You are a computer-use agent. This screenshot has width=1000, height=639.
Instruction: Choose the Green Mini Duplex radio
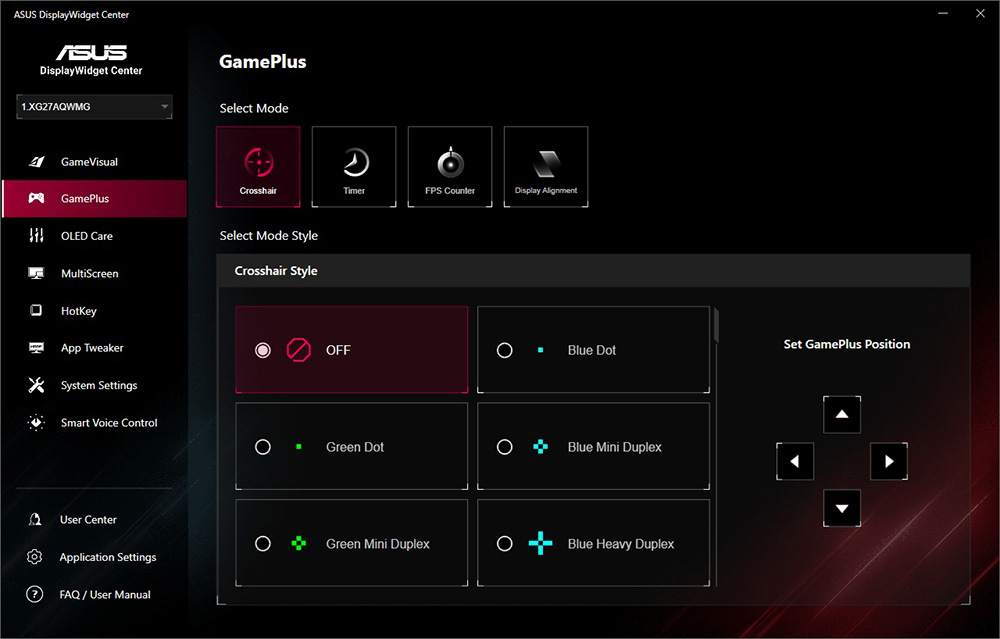pos(263,544)
